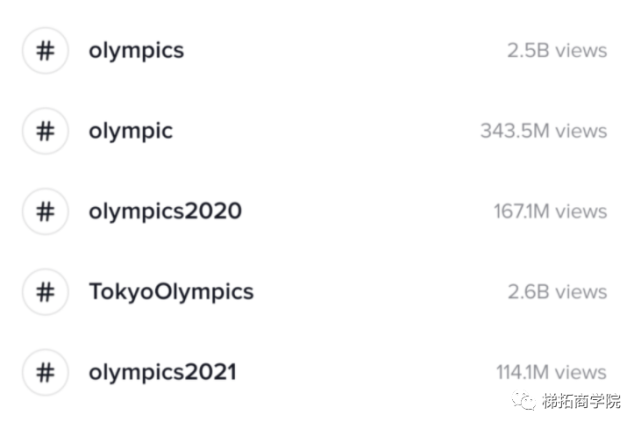The image size is (641, 429).
Task: Select the 167.1M views text
Action: (550, 211)
